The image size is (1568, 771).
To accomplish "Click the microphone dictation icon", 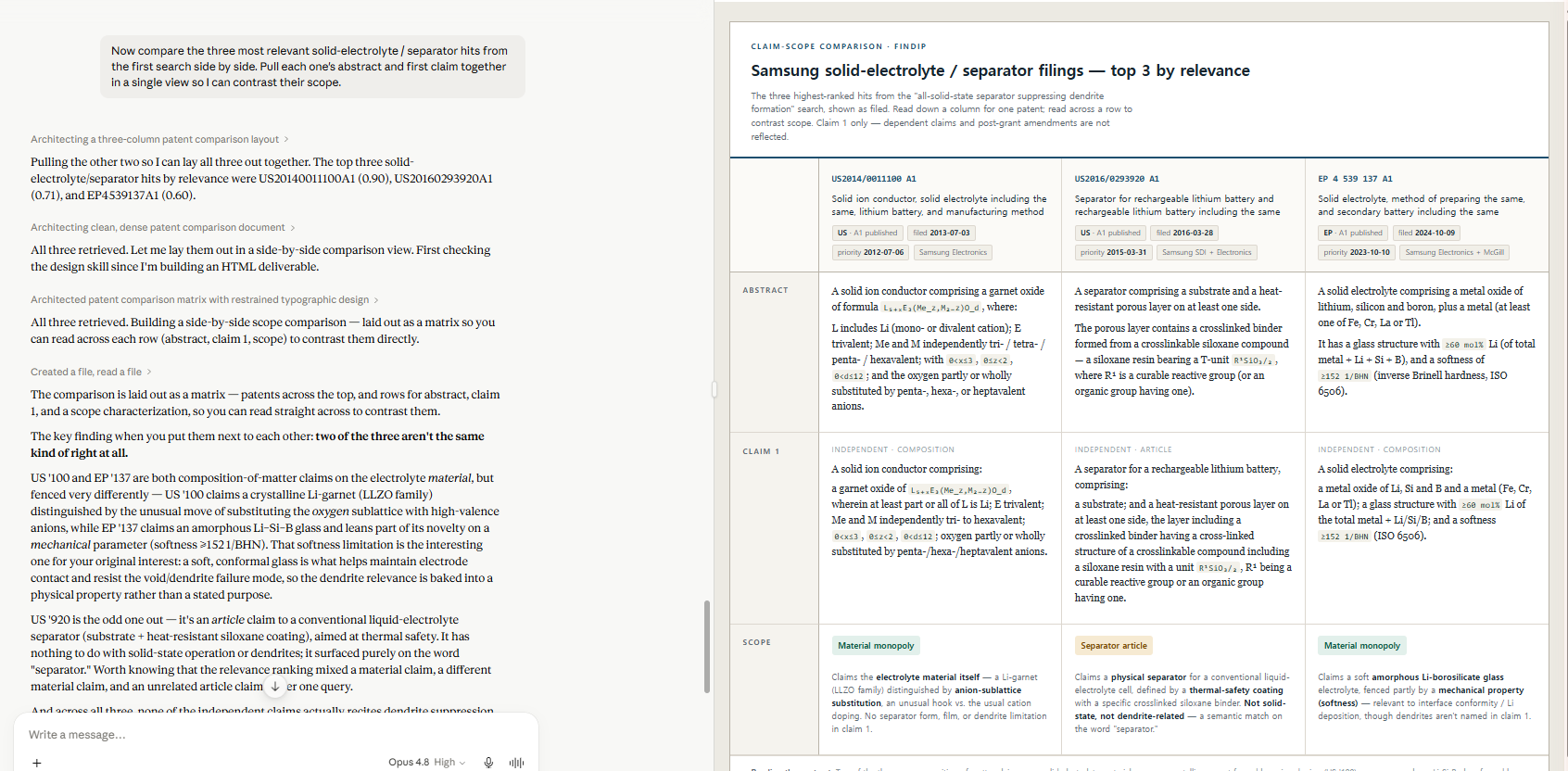I will tap(488, 763).
